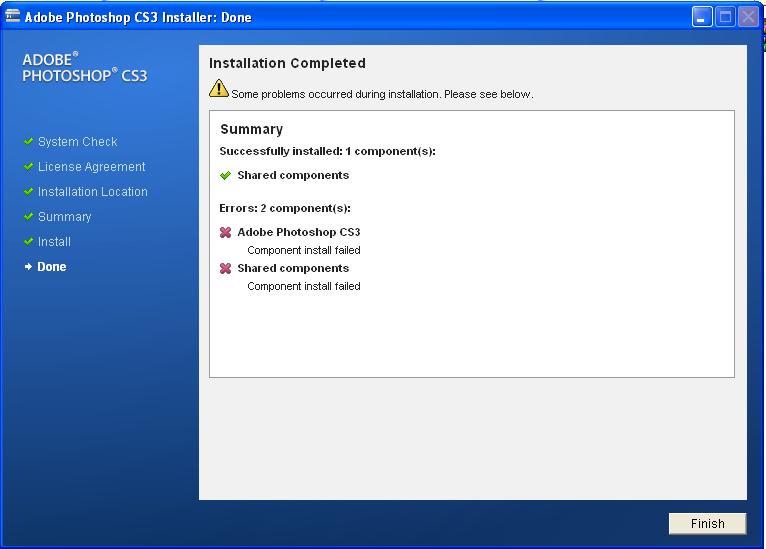Viewport: 766px width, 549px height.
Task: Click the yellow warning triangle icon
Action: coord(219,90)
